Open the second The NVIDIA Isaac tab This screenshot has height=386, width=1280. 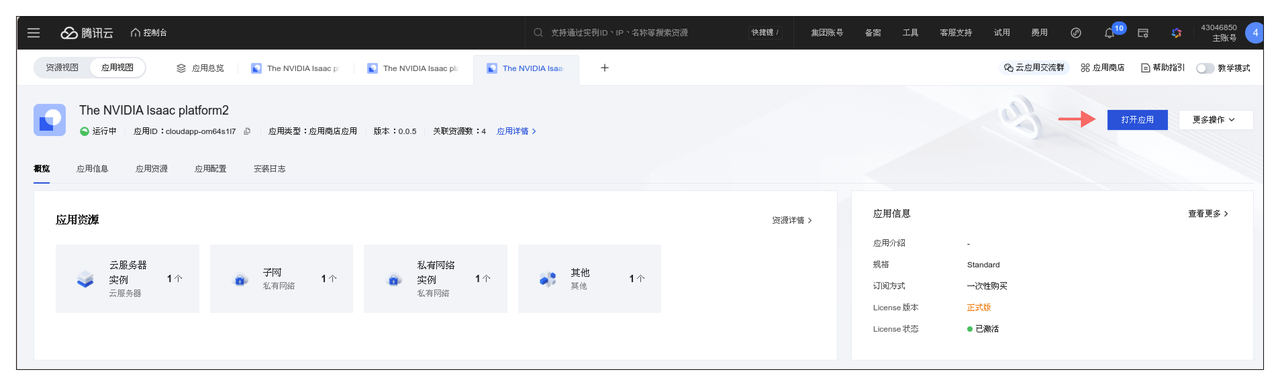point(413,68)
